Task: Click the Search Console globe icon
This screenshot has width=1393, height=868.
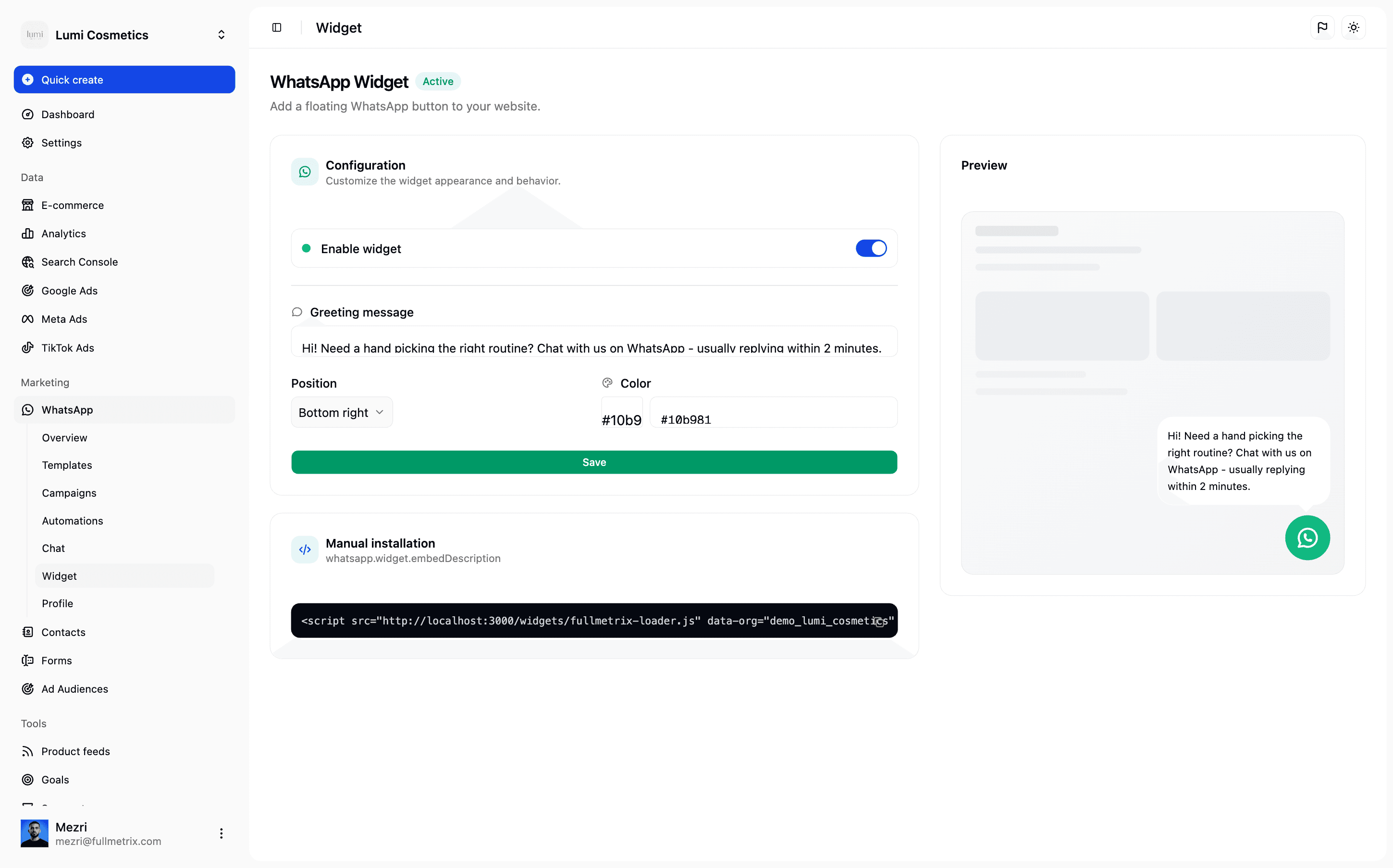Action: tap(27, 262)
